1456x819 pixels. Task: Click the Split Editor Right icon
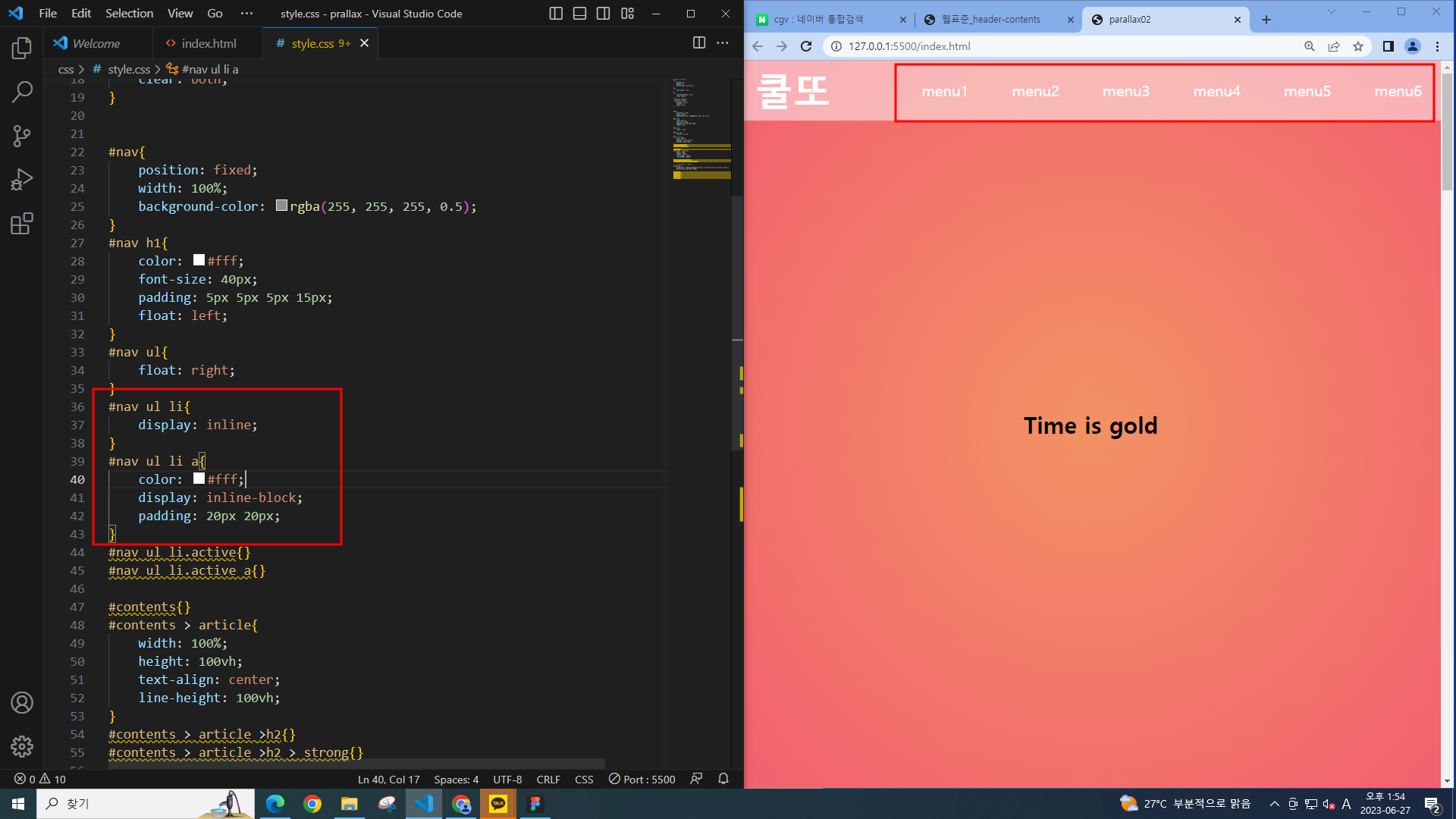(x=699, y=43)
